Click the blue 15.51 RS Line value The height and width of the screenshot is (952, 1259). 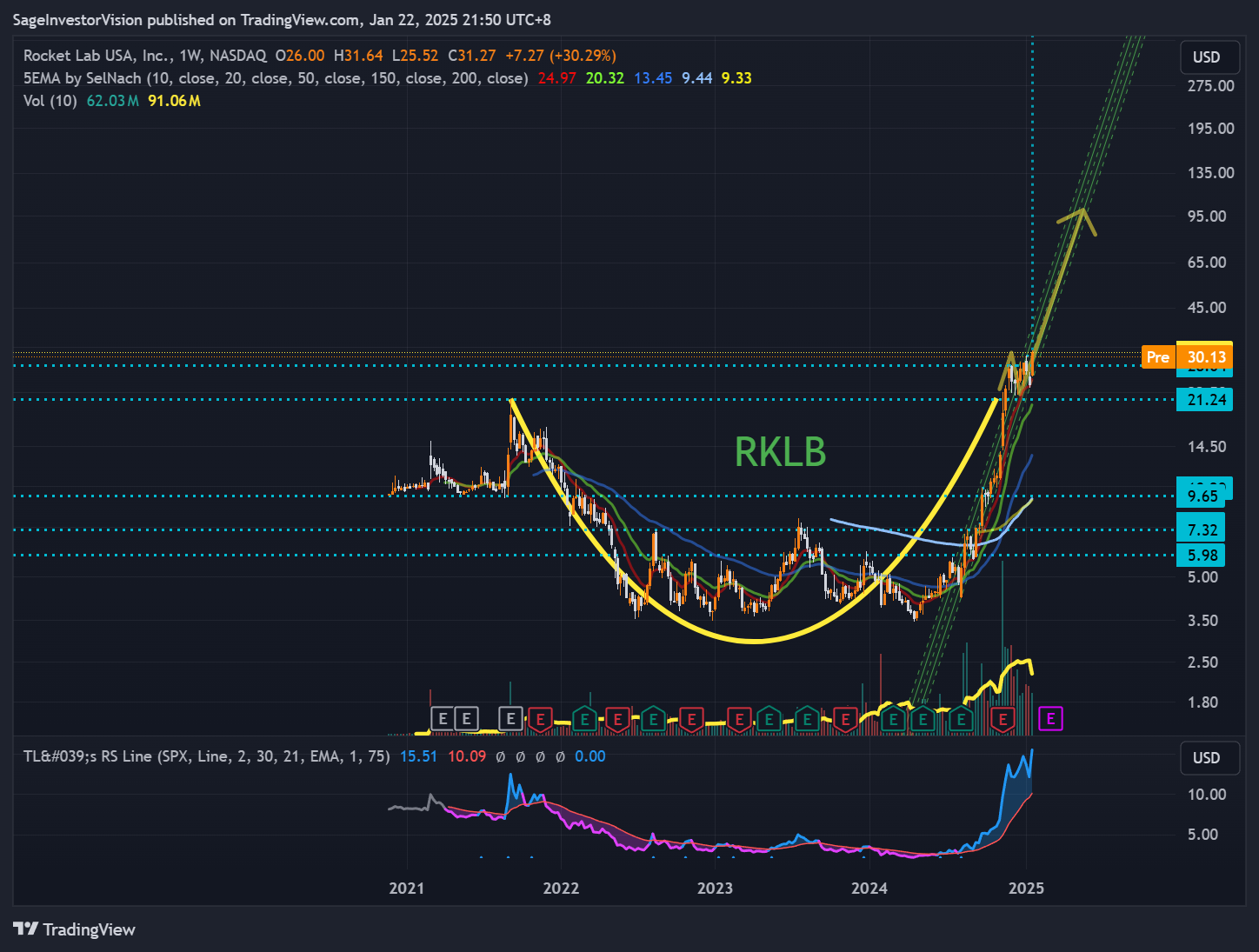[418, 756]
